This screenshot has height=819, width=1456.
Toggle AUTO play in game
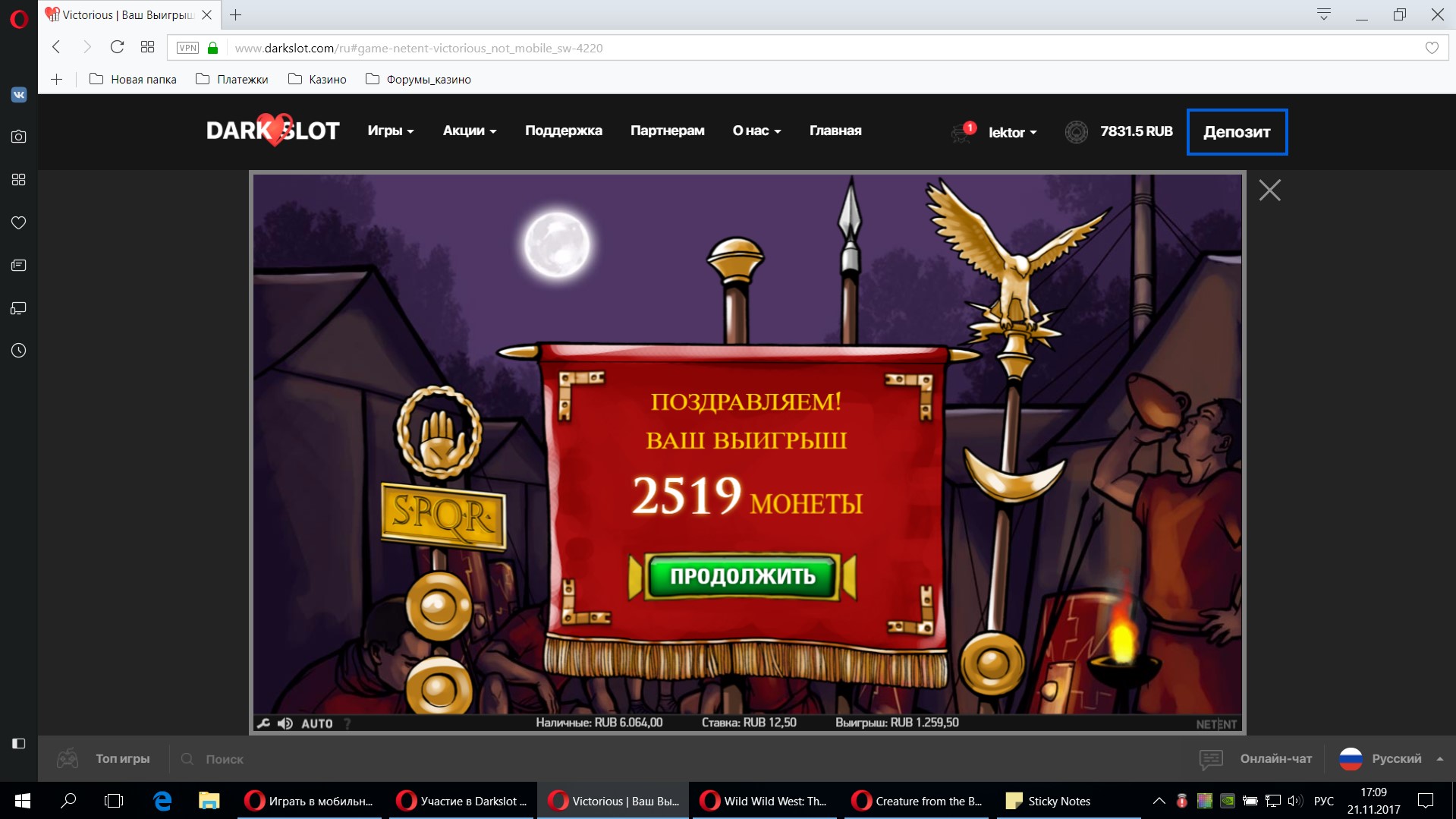pyautogui.click(x=317, y=723)
